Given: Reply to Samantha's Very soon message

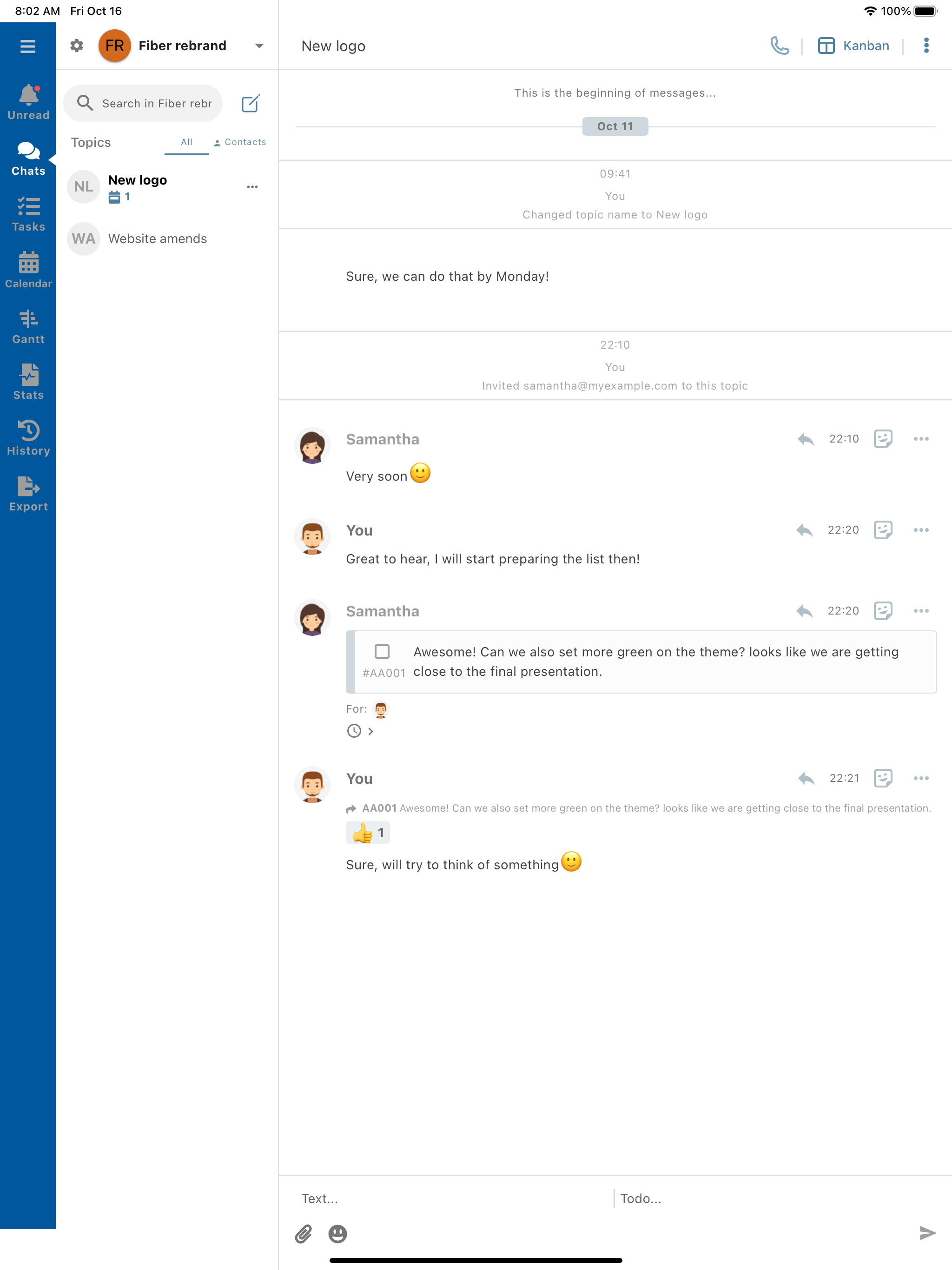Looking at the screenshot, I should pos(806,439).
